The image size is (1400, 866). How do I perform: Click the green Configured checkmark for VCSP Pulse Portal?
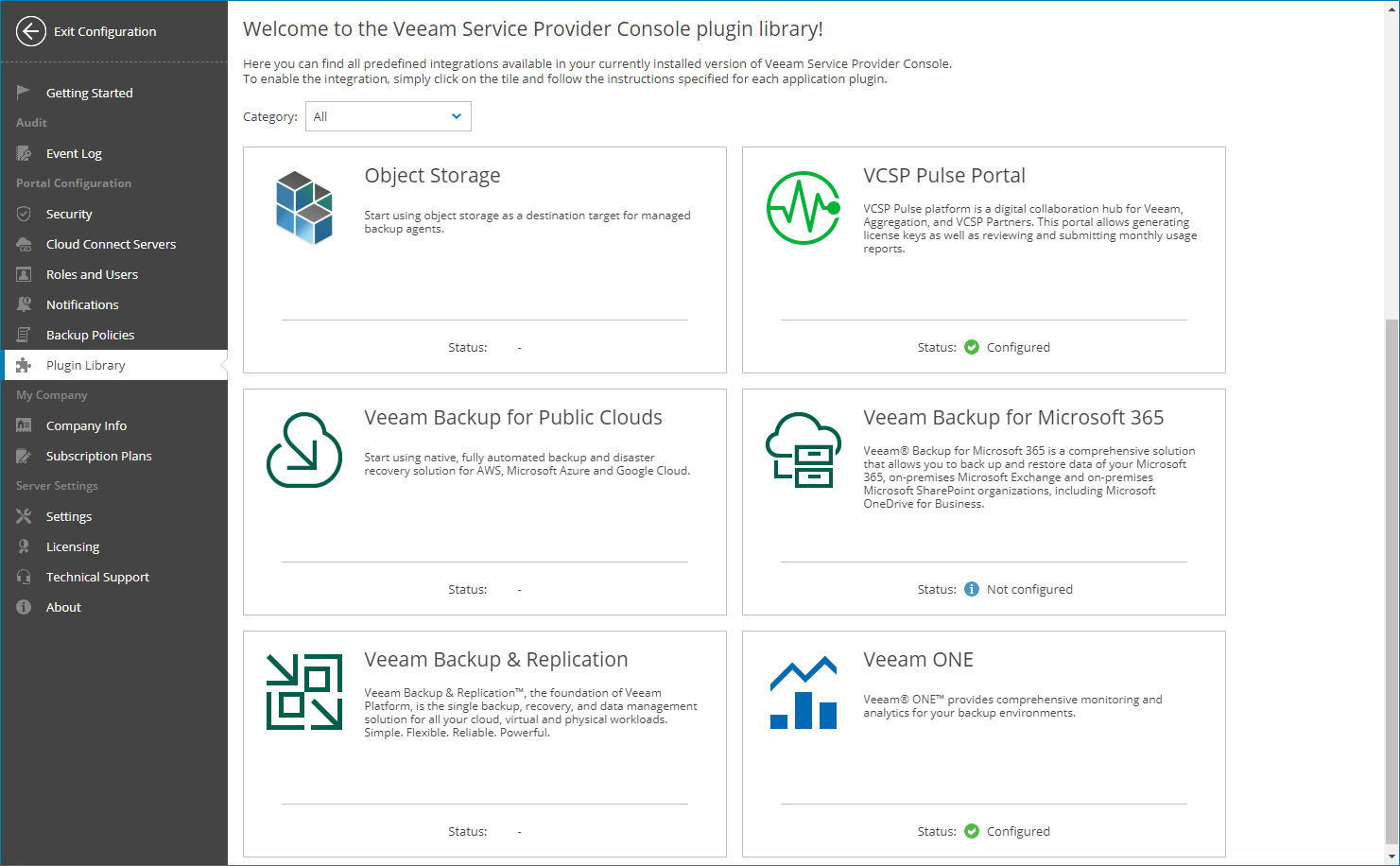(x=972, y=347)
